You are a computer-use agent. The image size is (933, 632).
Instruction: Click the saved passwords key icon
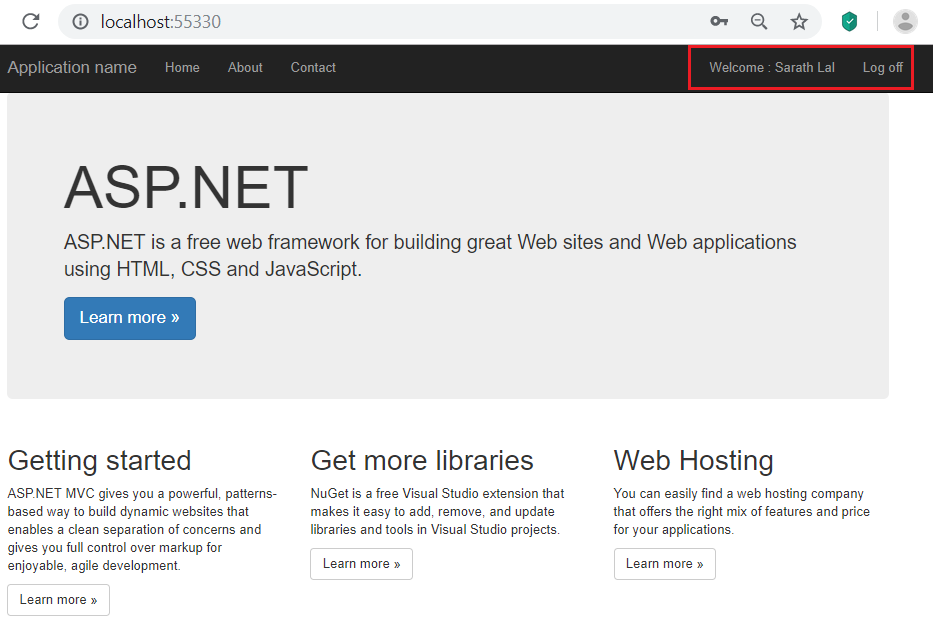[x=719, y=21]
